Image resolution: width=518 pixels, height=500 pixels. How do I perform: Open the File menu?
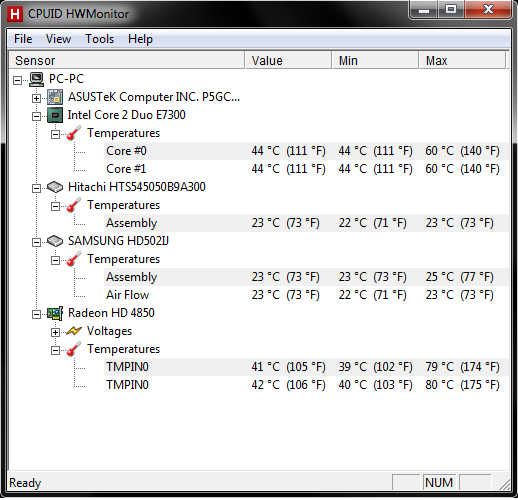[23, 39]
